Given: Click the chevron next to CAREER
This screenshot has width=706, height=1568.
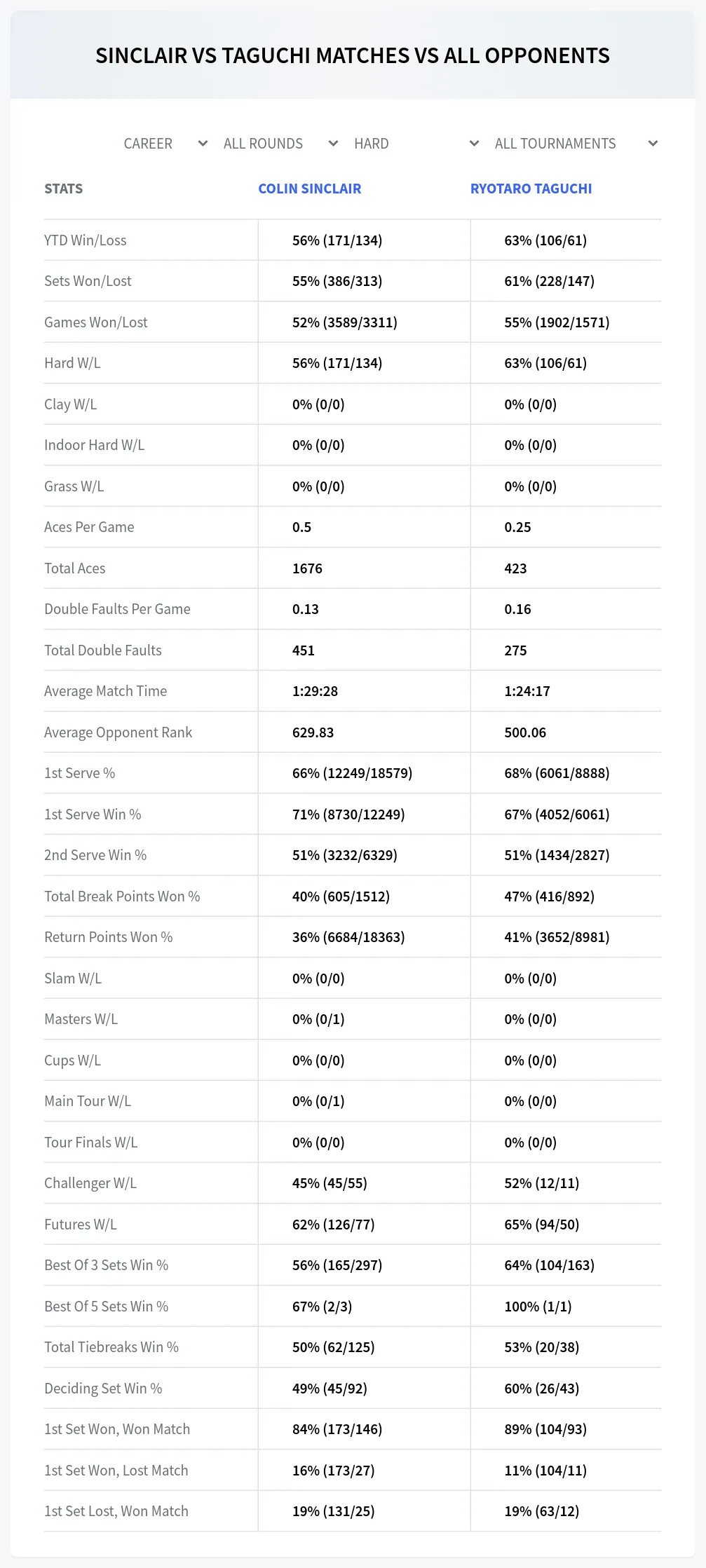Looking at the screenshot, I should (203, 144).
